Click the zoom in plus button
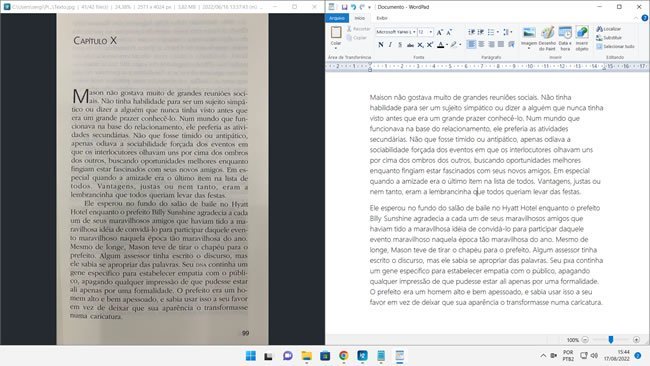Viewport: 650px width, 366px height. (636, 340)
